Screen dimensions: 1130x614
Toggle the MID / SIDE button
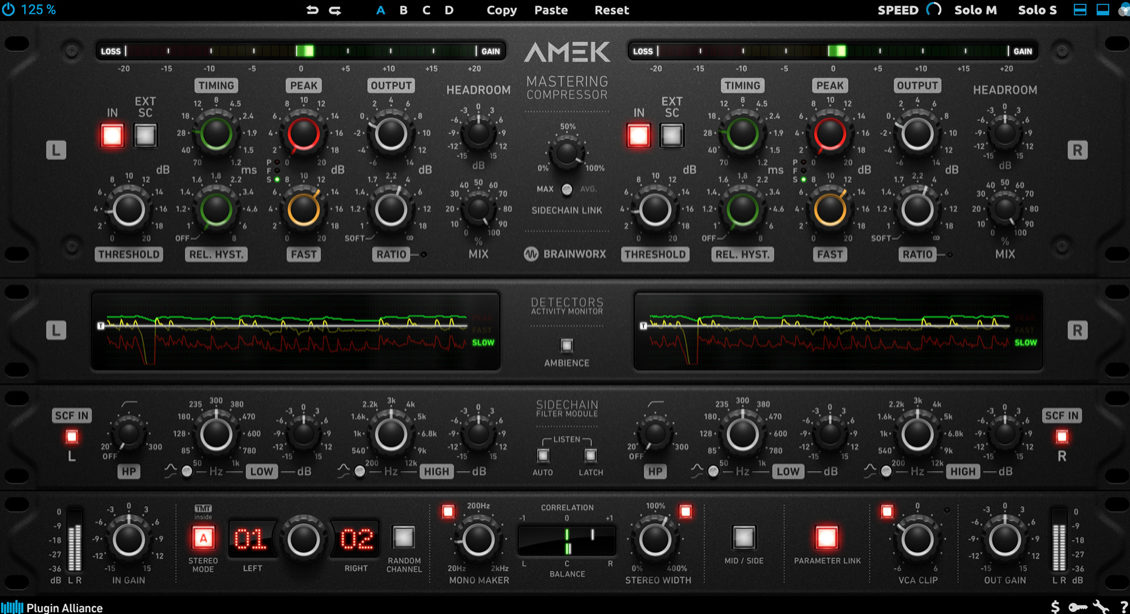(743, 537)
